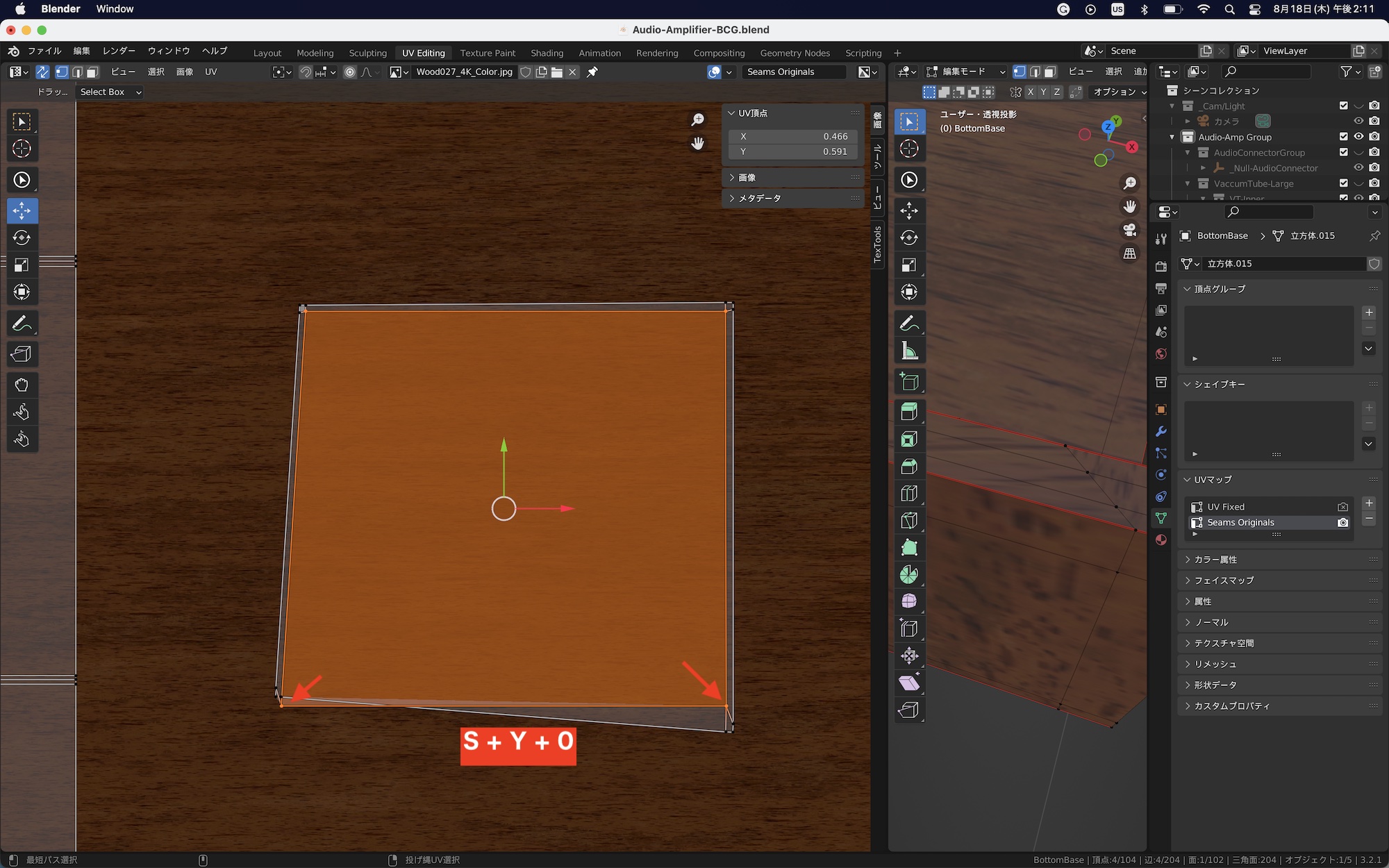Open the Select Box drag dropdown
1389x868 pixels.
pyautogui.click(x=110, y=92)
